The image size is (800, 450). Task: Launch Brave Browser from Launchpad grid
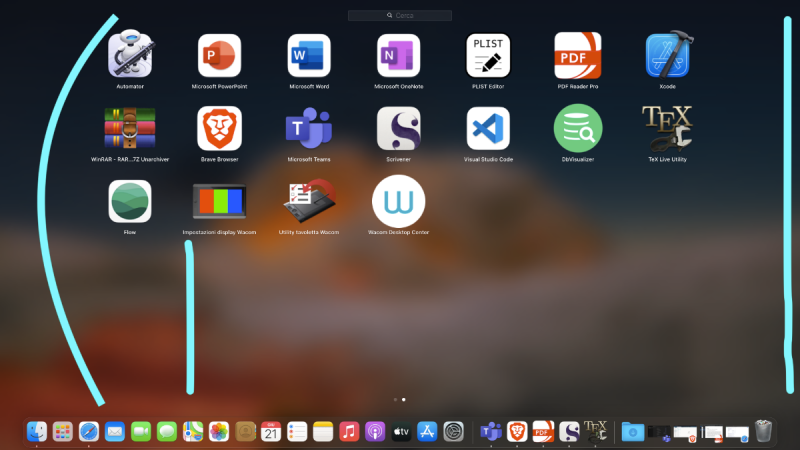click(x=219, y=128)
